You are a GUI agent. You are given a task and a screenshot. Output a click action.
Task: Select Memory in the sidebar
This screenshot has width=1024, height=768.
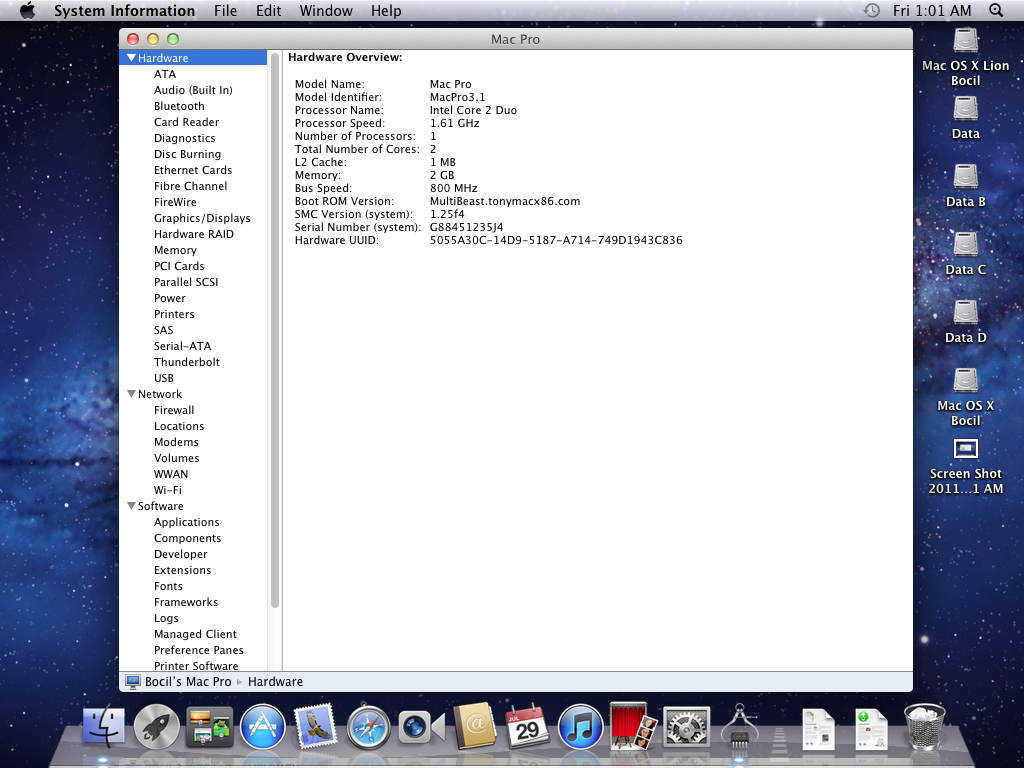(x=175, y=249)
